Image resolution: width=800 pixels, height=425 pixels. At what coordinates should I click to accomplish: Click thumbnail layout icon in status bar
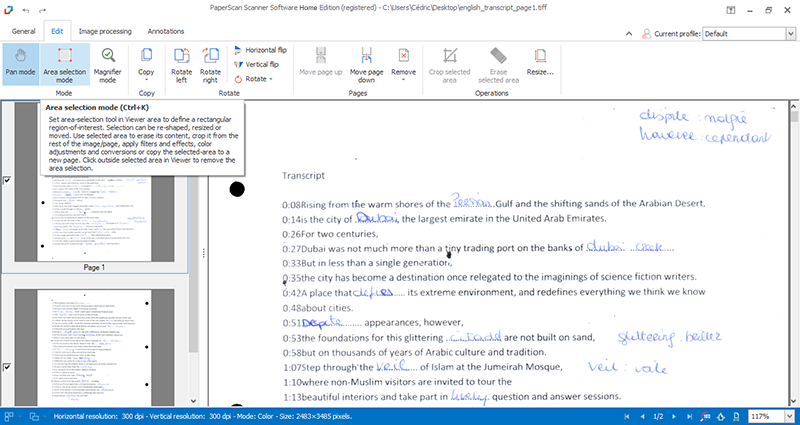[x=9, y=416]
